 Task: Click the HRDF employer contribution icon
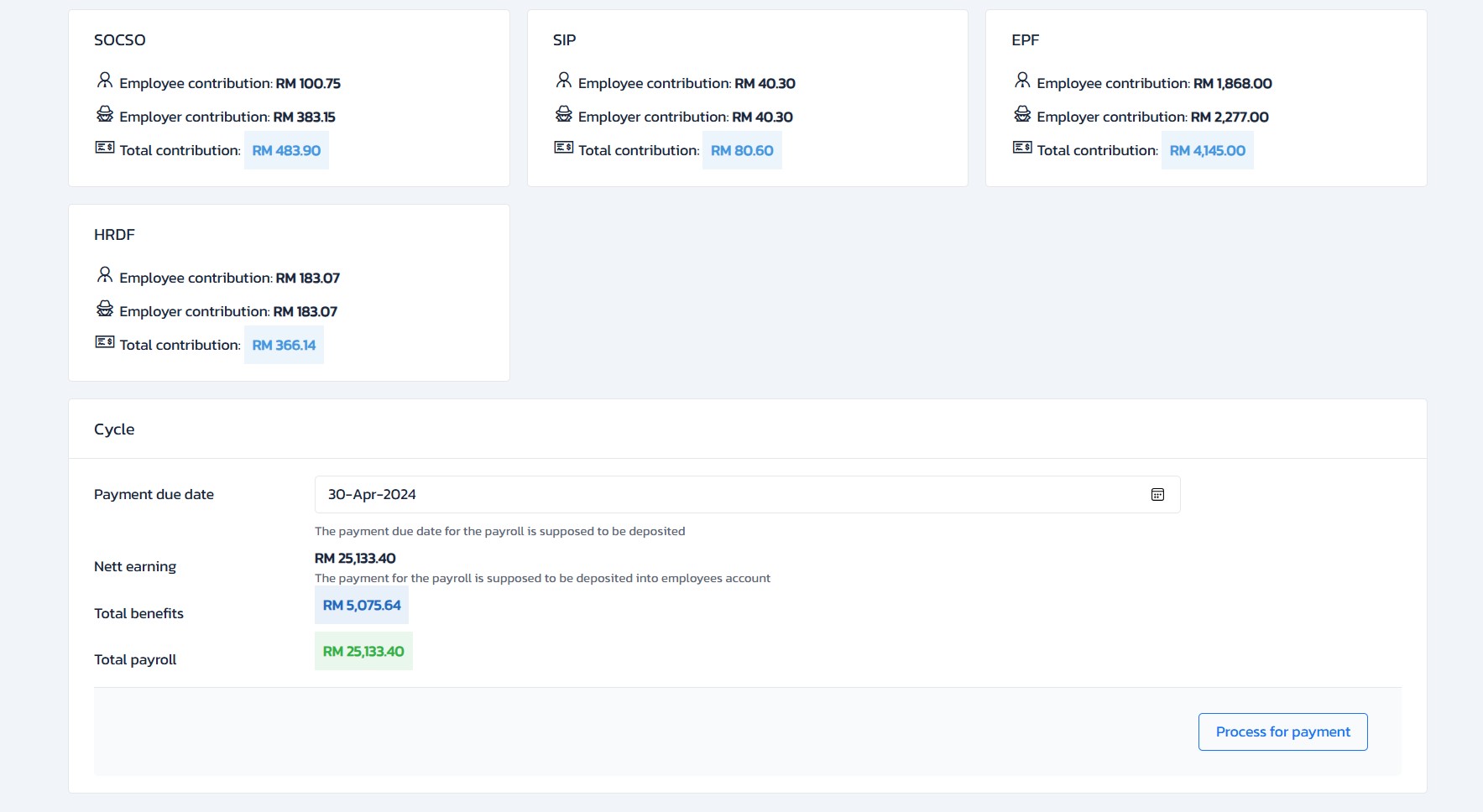coord(105,309)
